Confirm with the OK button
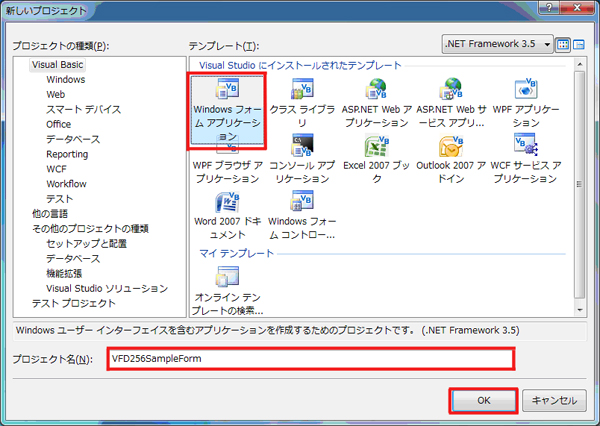Image resolution: width=600 pixels, height=426 pixels. 483,401
